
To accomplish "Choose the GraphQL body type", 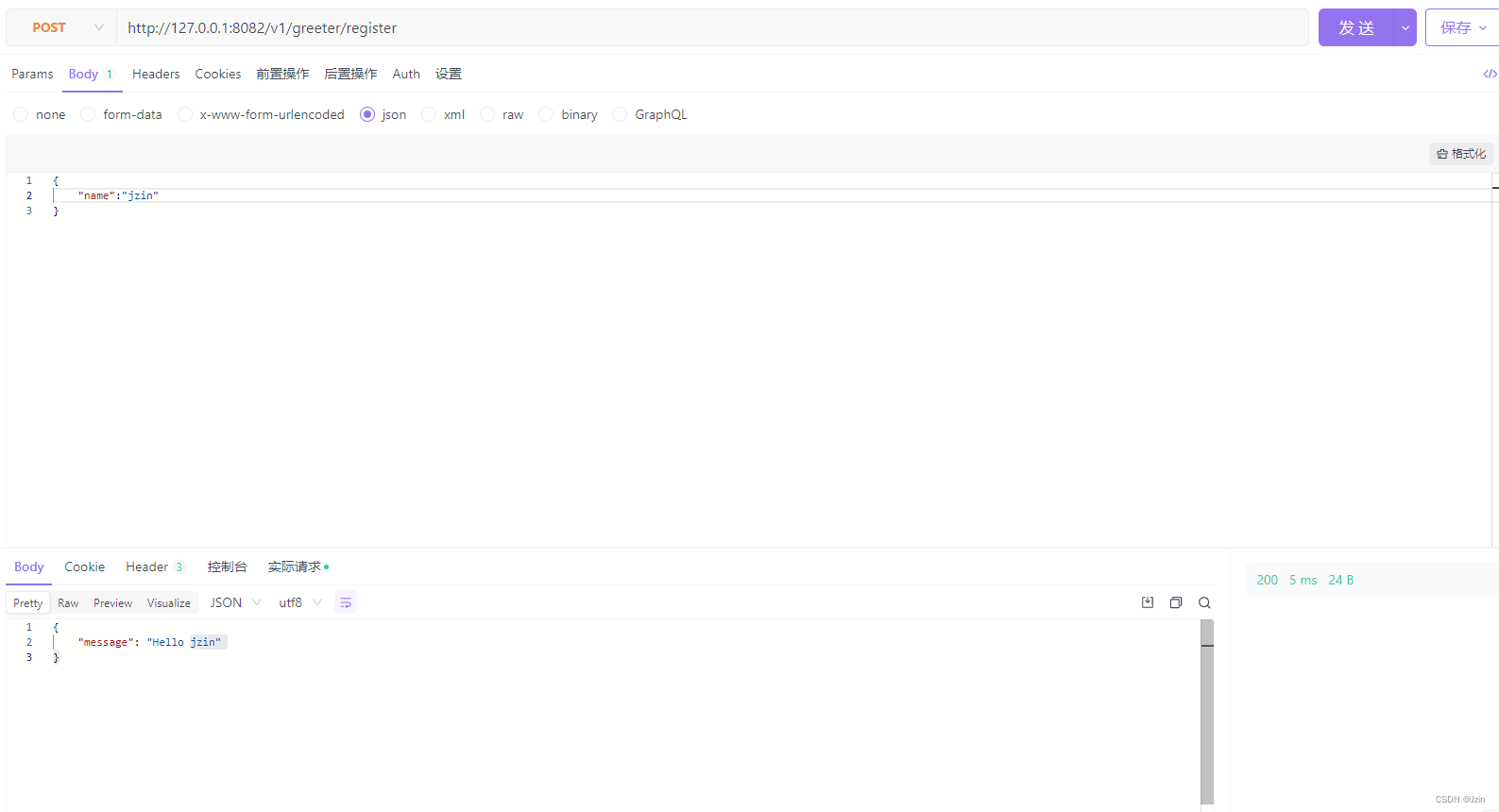I will tap(620, 114).
